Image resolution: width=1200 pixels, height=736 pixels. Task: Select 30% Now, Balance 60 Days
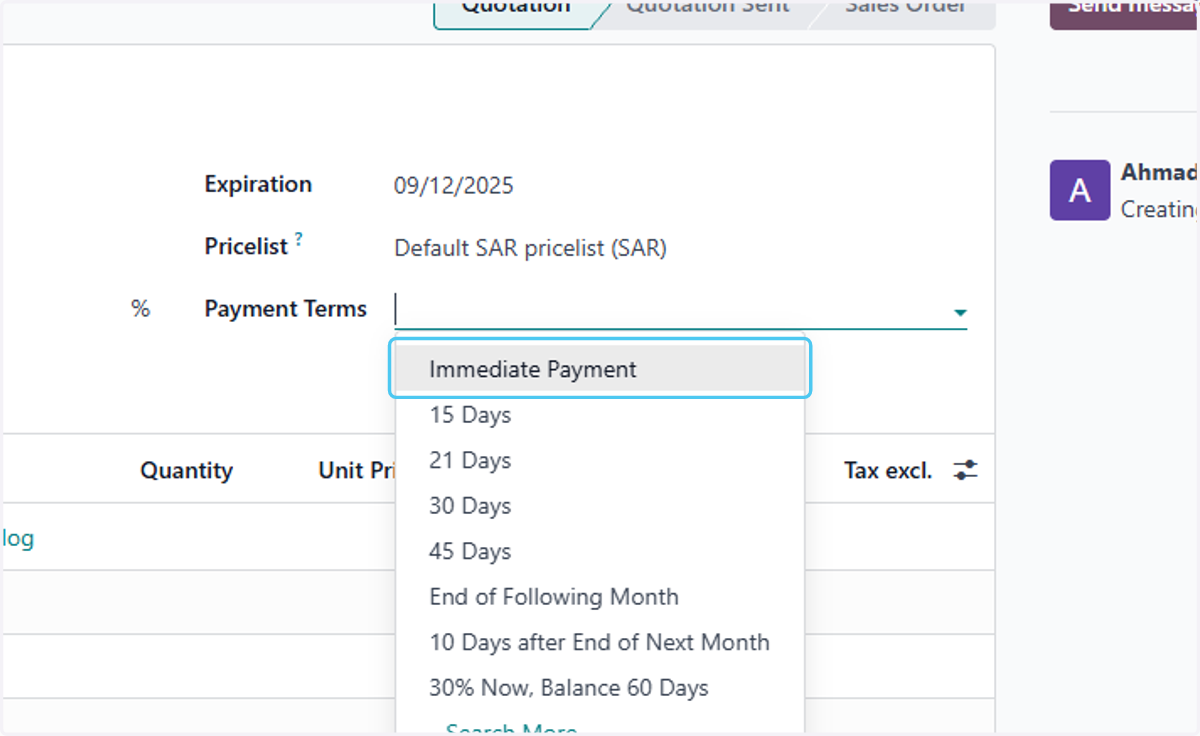pos(600,688)
